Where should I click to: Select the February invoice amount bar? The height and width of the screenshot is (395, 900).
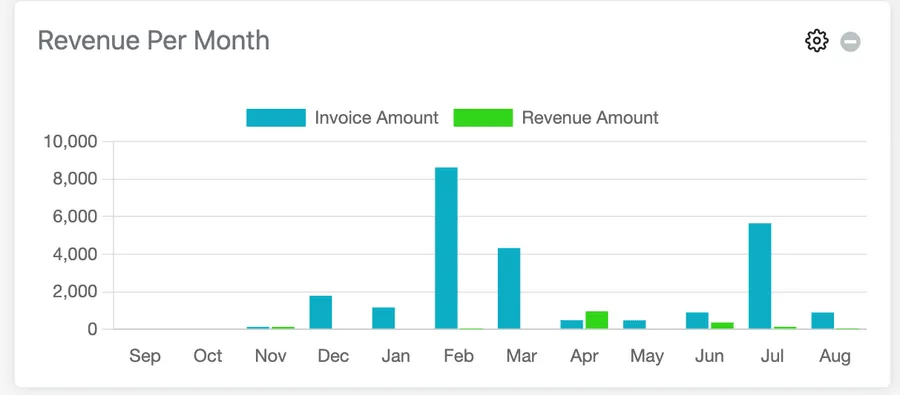point(446,248)
